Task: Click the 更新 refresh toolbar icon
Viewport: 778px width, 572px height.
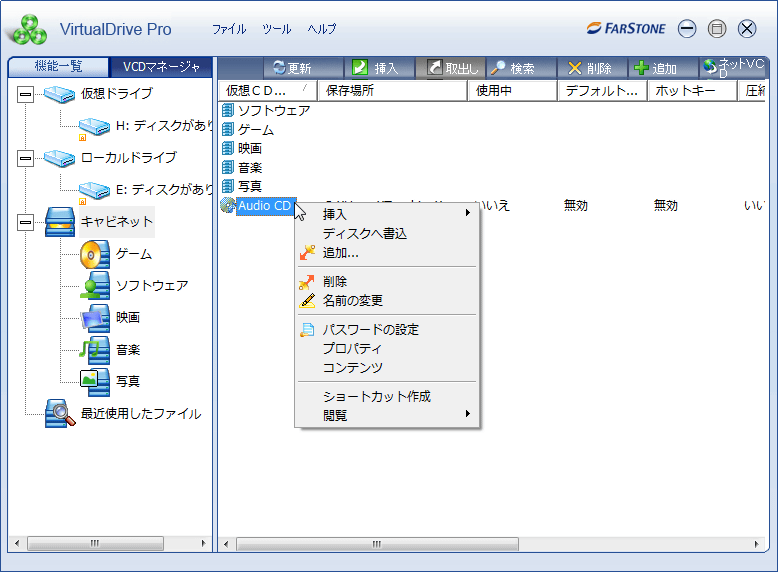Action: [x=278, y=68]
